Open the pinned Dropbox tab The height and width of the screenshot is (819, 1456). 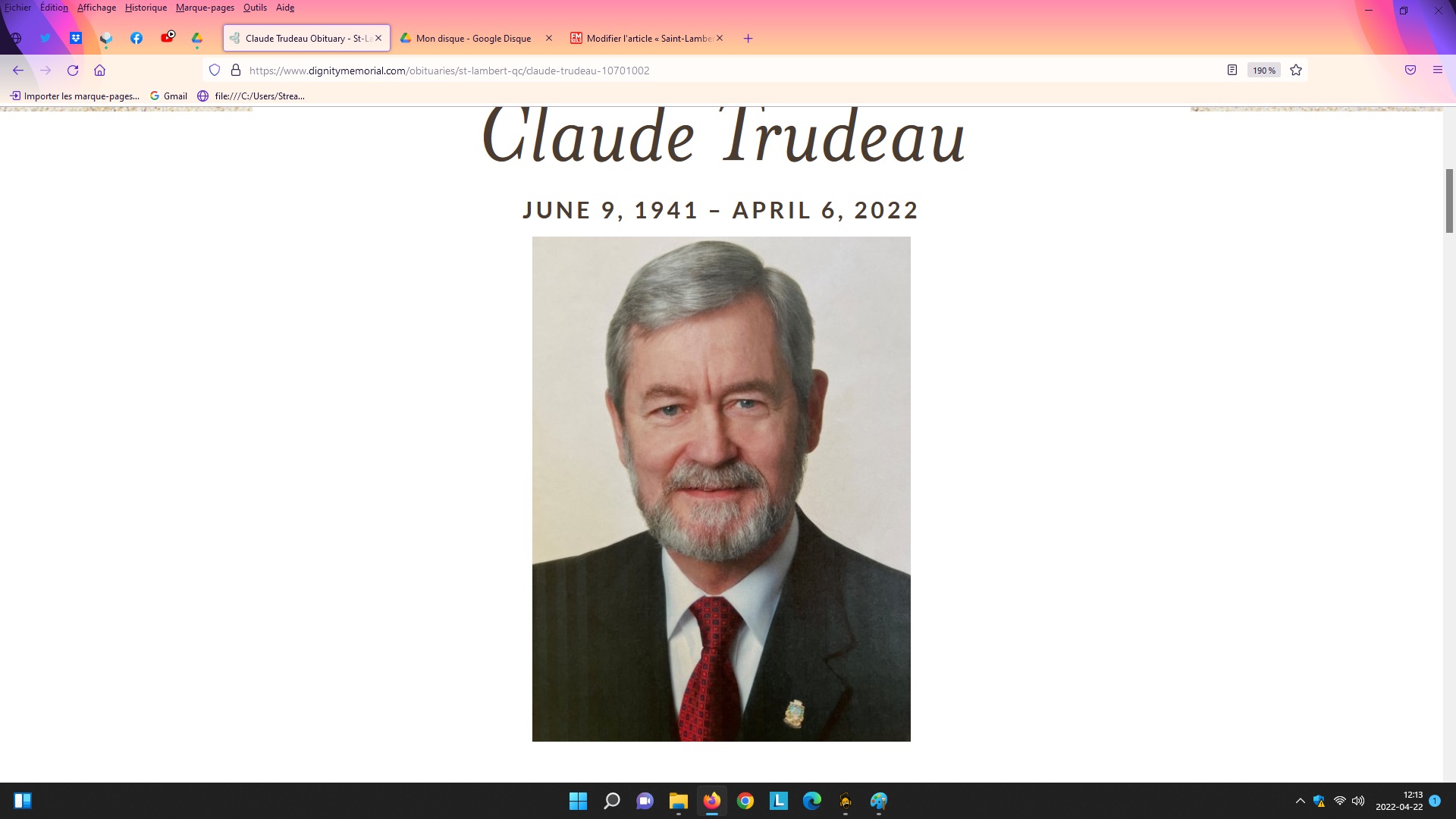[76, 38]
